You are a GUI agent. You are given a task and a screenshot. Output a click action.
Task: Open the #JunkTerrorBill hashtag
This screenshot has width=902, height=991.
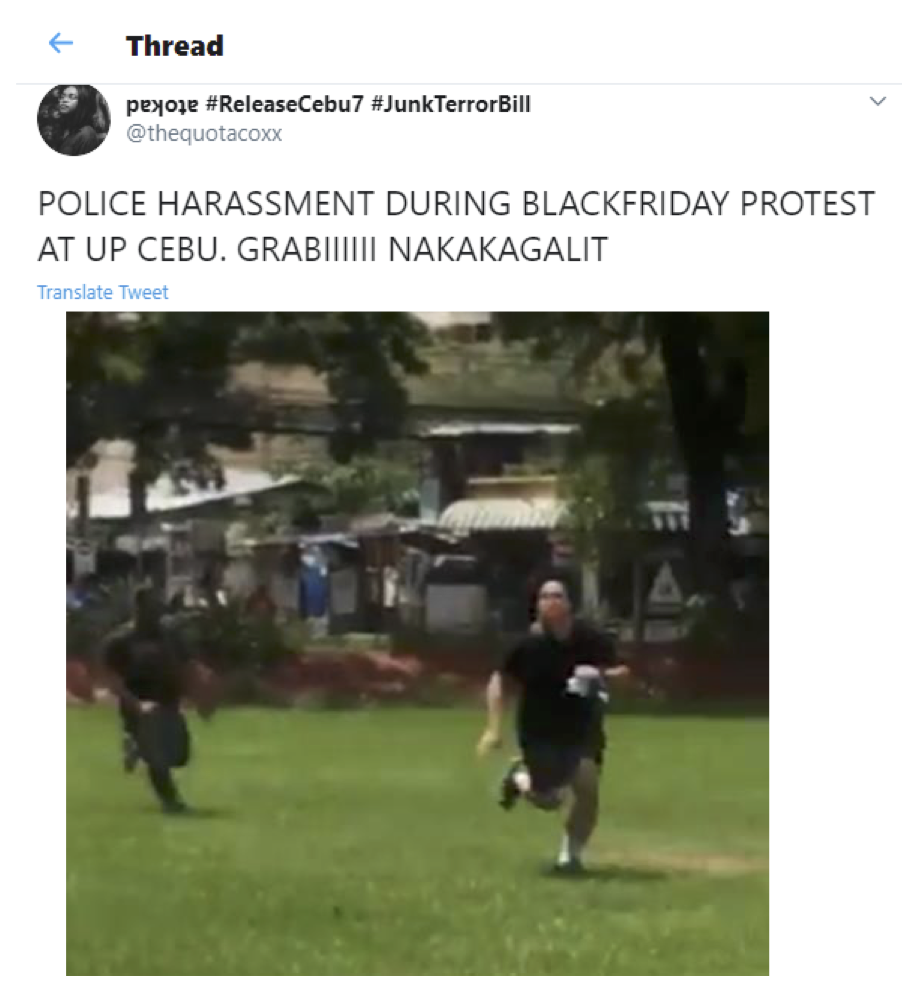point(451,104)
